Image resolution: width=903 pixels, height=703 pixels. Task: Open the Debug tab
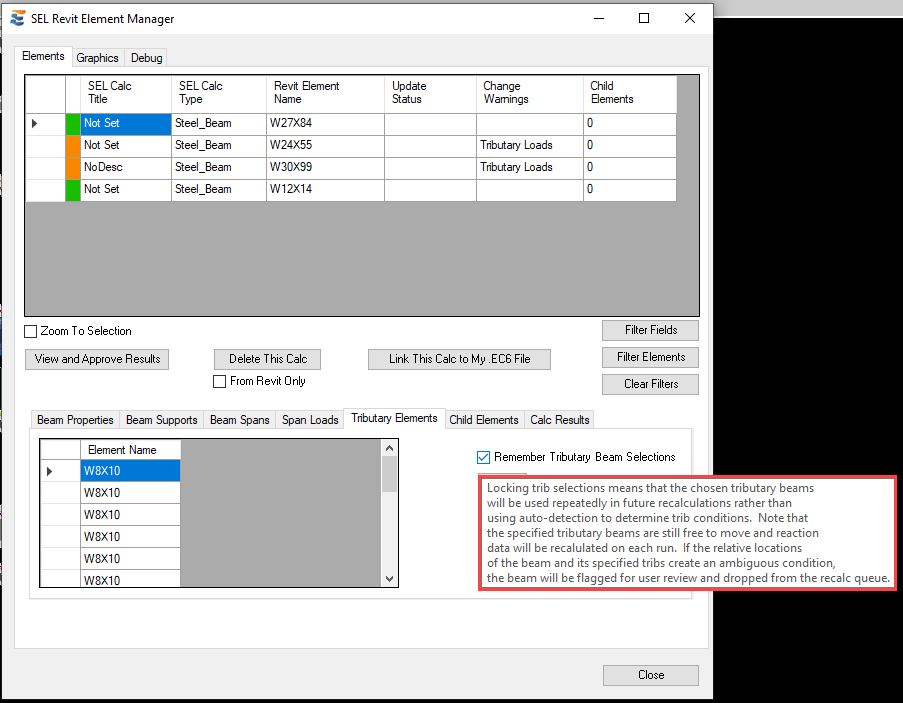tap(146, 58)
